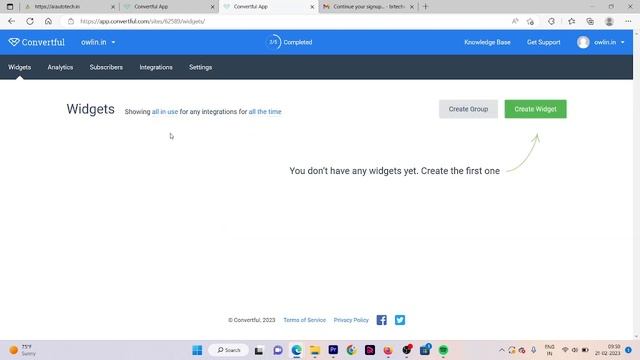Viewport: 640px width, 360px height.
Task: Open Premiere Pro on the taskbar
Action: 333,350
